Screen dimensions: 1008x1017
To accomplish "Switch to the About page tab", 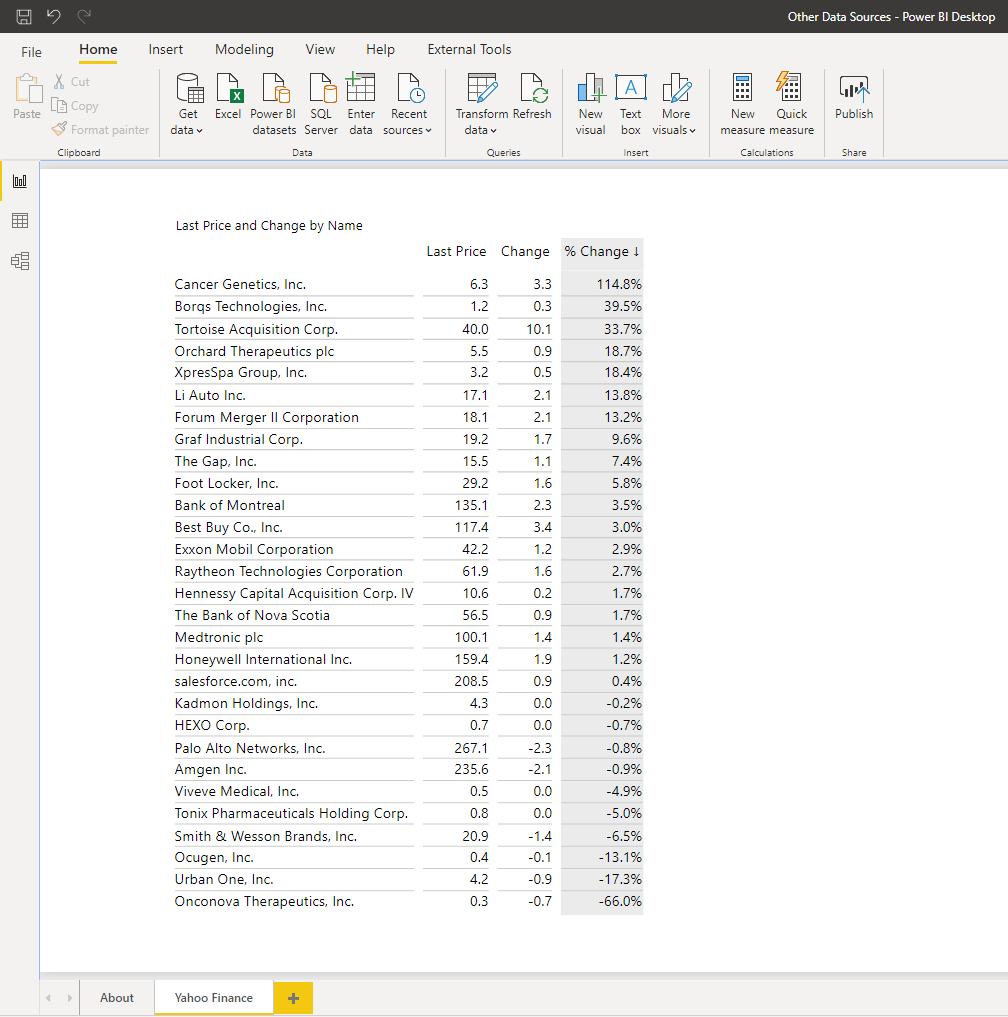I will (x=117, y=998).
